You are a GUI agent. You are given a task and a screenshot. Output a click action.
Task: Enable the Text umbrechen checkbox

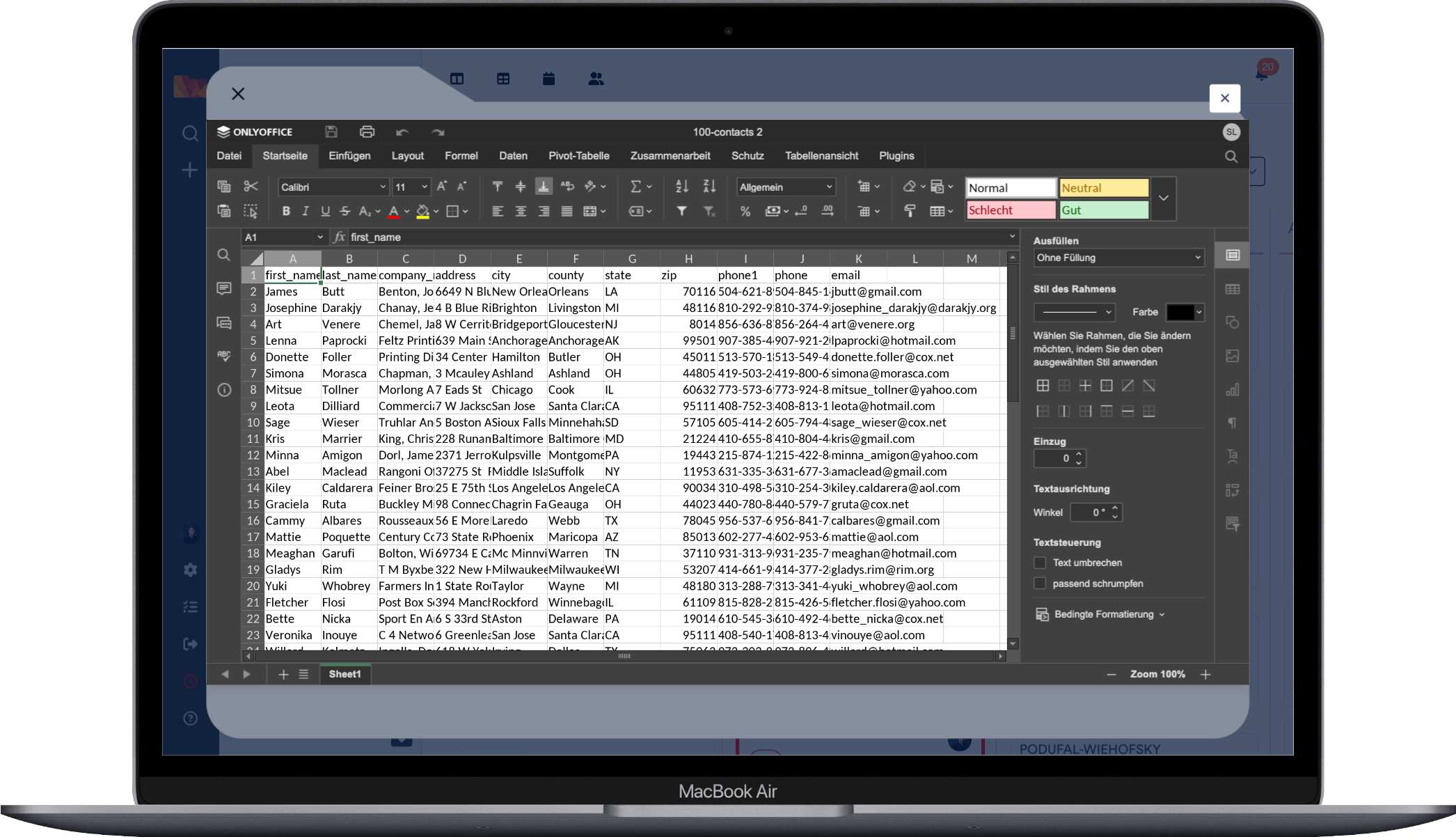pyautogui.click(x=1040, y=563)
